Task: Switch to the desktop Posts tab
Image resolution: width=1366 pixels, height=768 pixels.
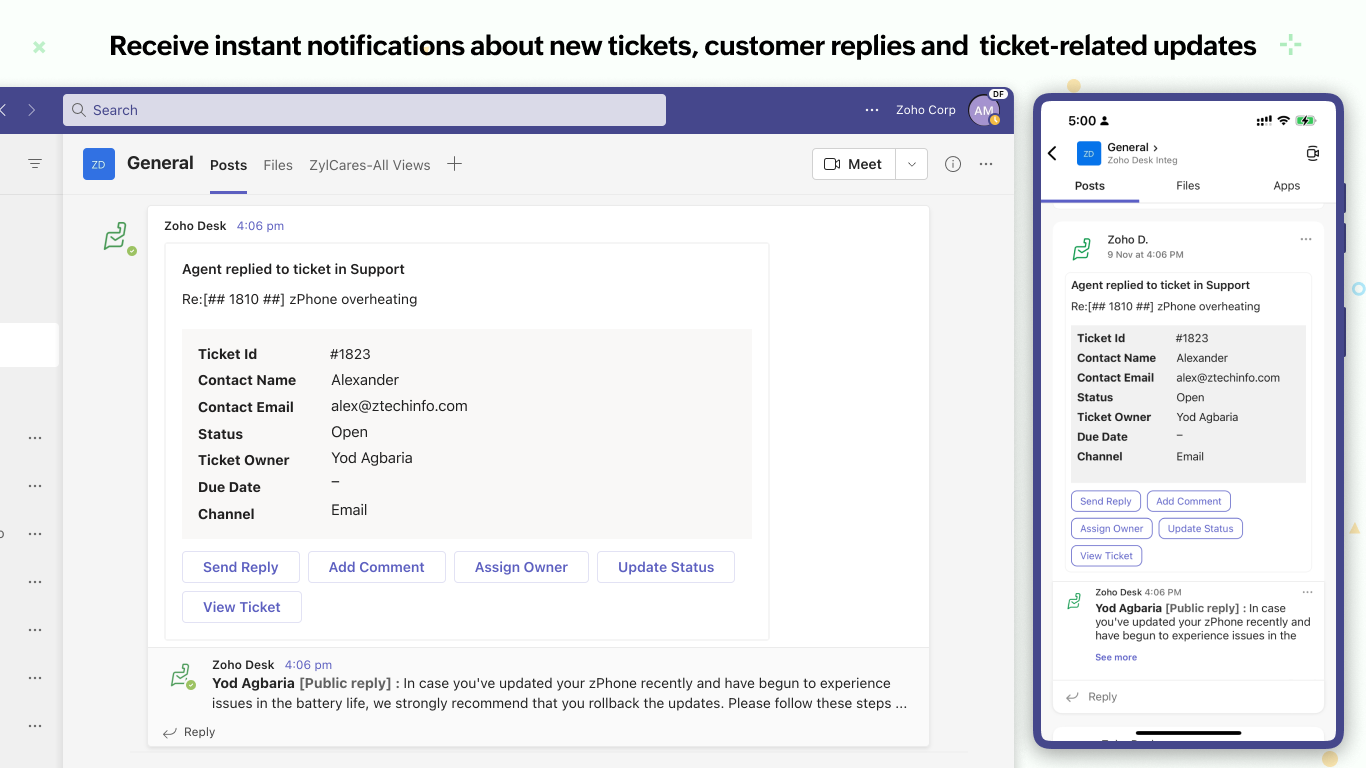Action: (x=228, y=165)
